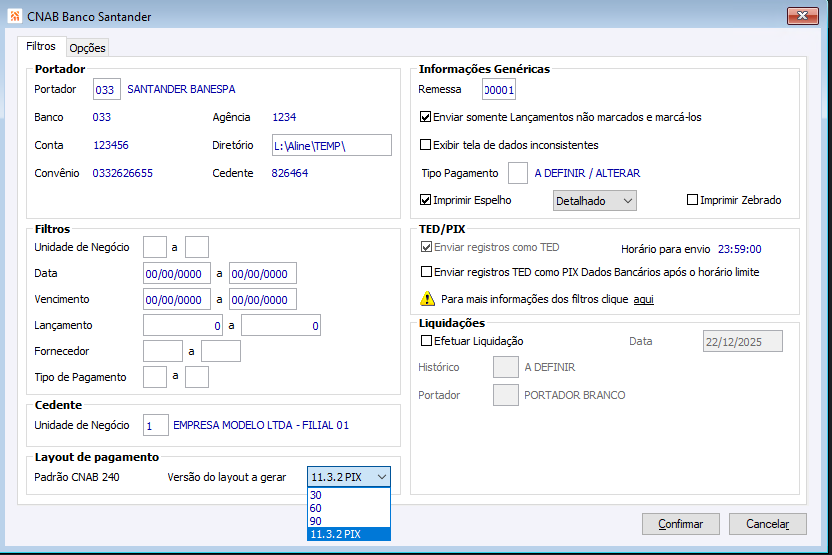Screen dimensions: 832x555
Task: Click Convênio value 0332626655
Action: point(123,173)
